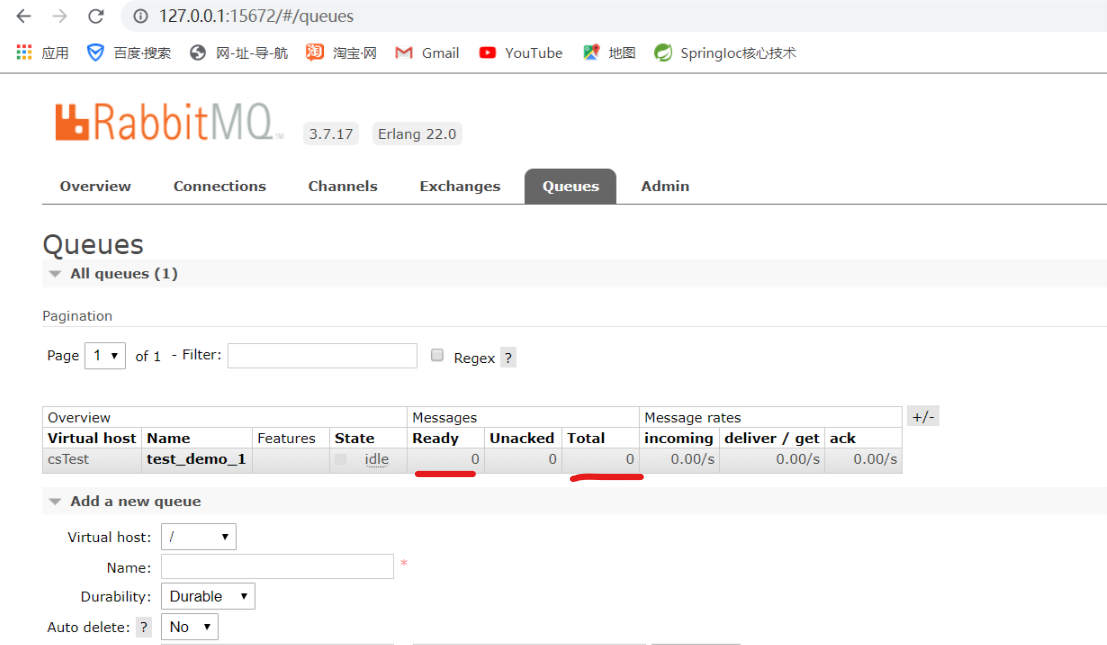Screen dimensions: 1107x645
Task: Sort by the Name column header
Action: coord(168,438)
